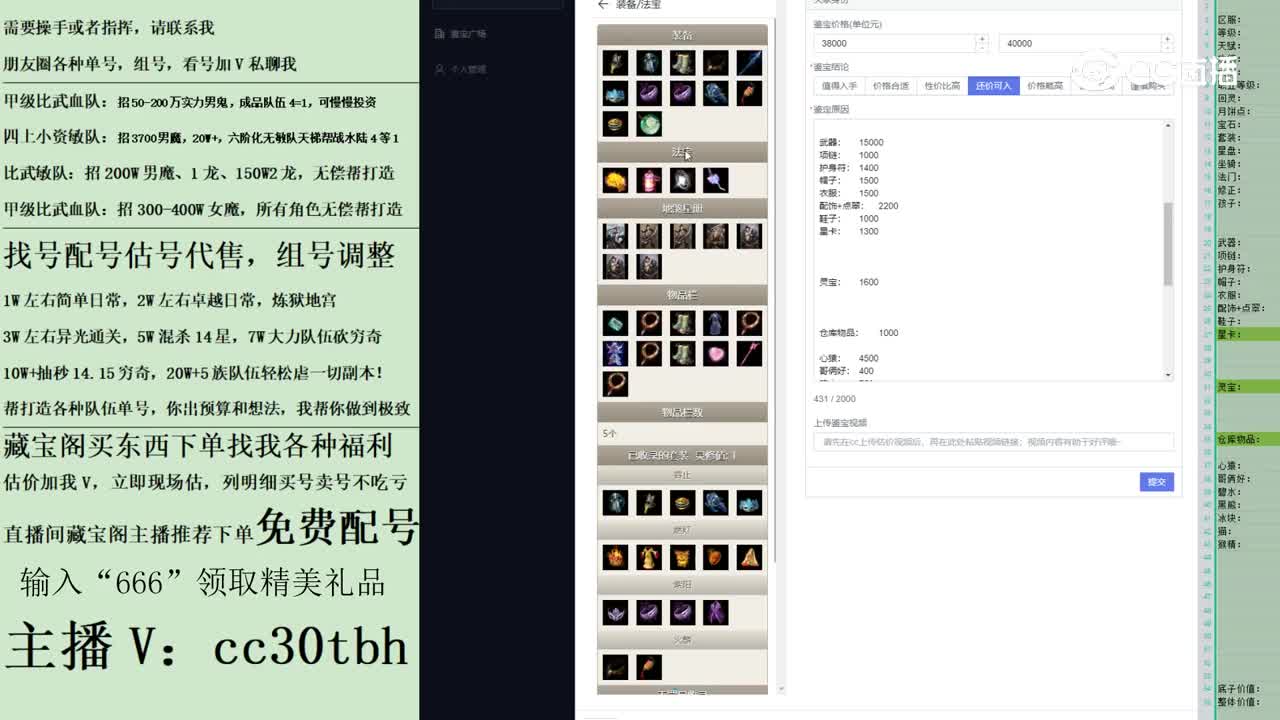Open 鉴宝广场 in the dark sidebar
Screen dimensions: 1280x720
tap(460, 34)
